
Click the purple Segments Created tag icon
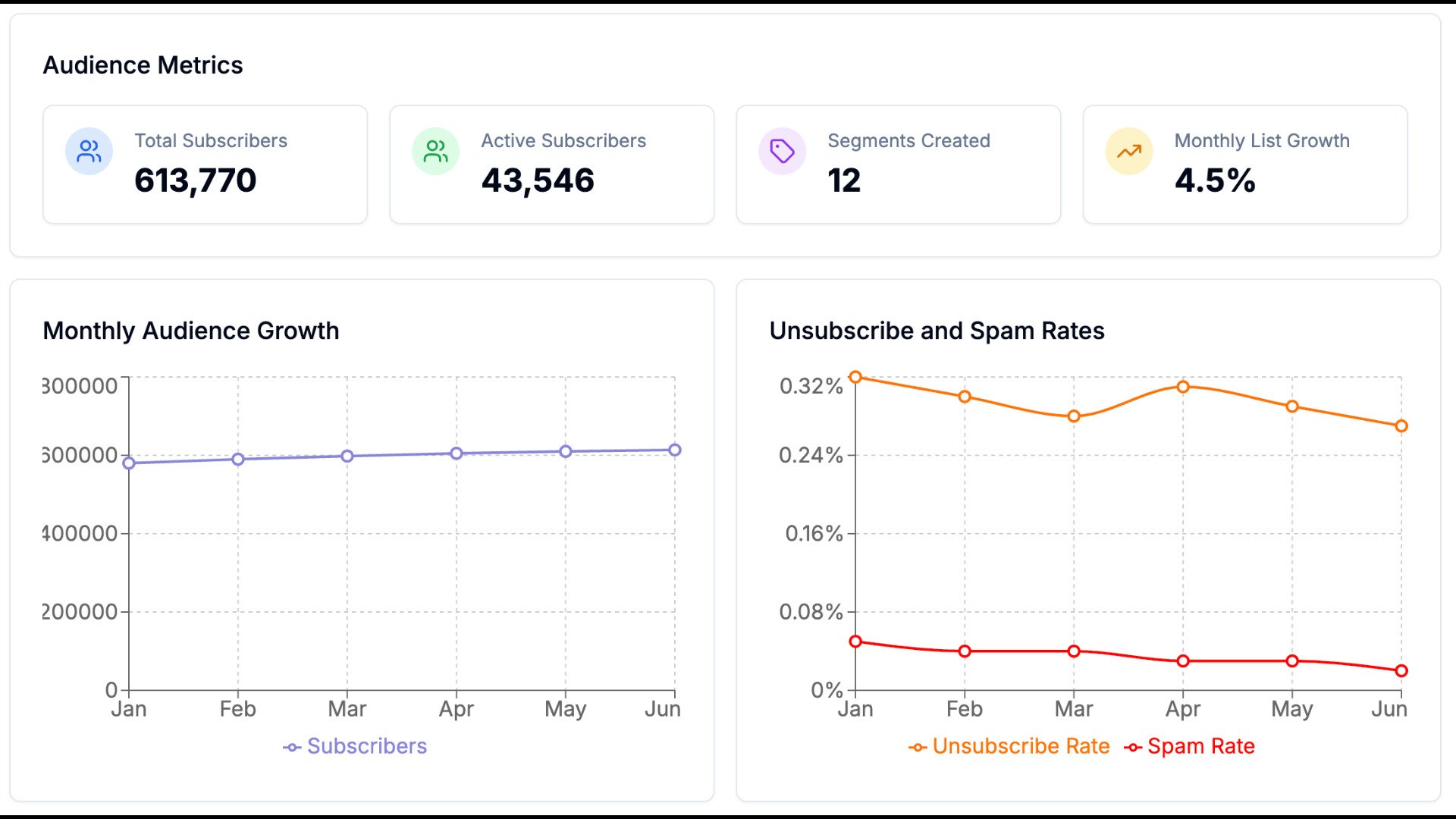coord(782,152)
